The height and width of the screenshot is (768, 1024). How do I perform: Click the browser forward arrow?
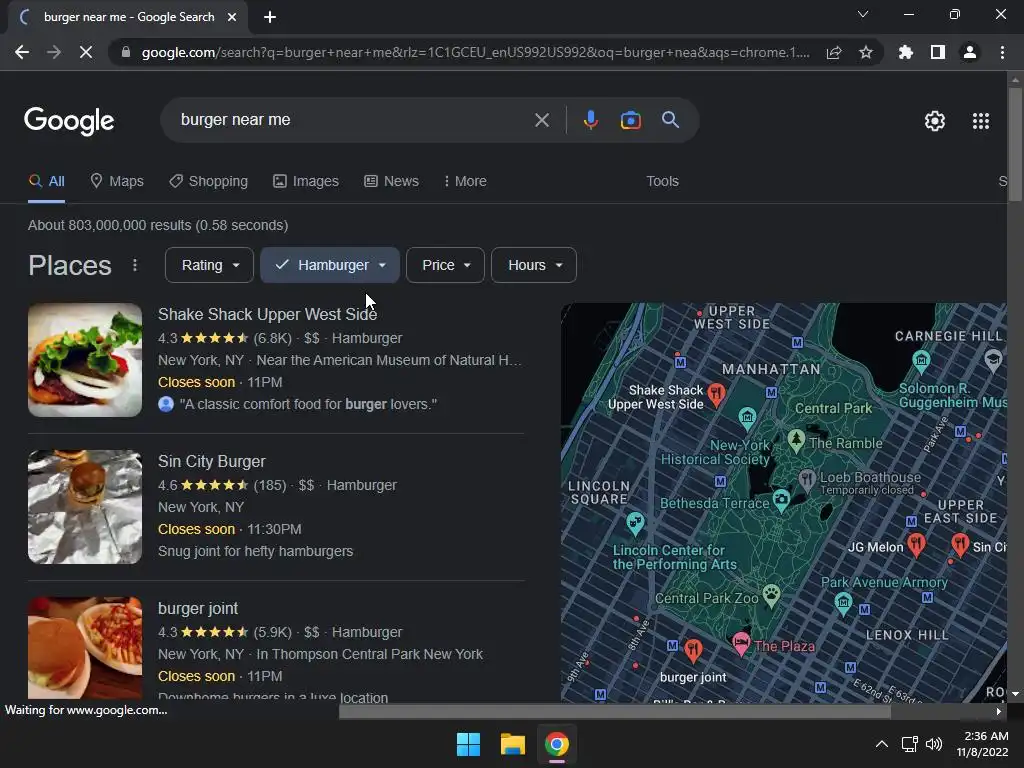pos(54,52)
